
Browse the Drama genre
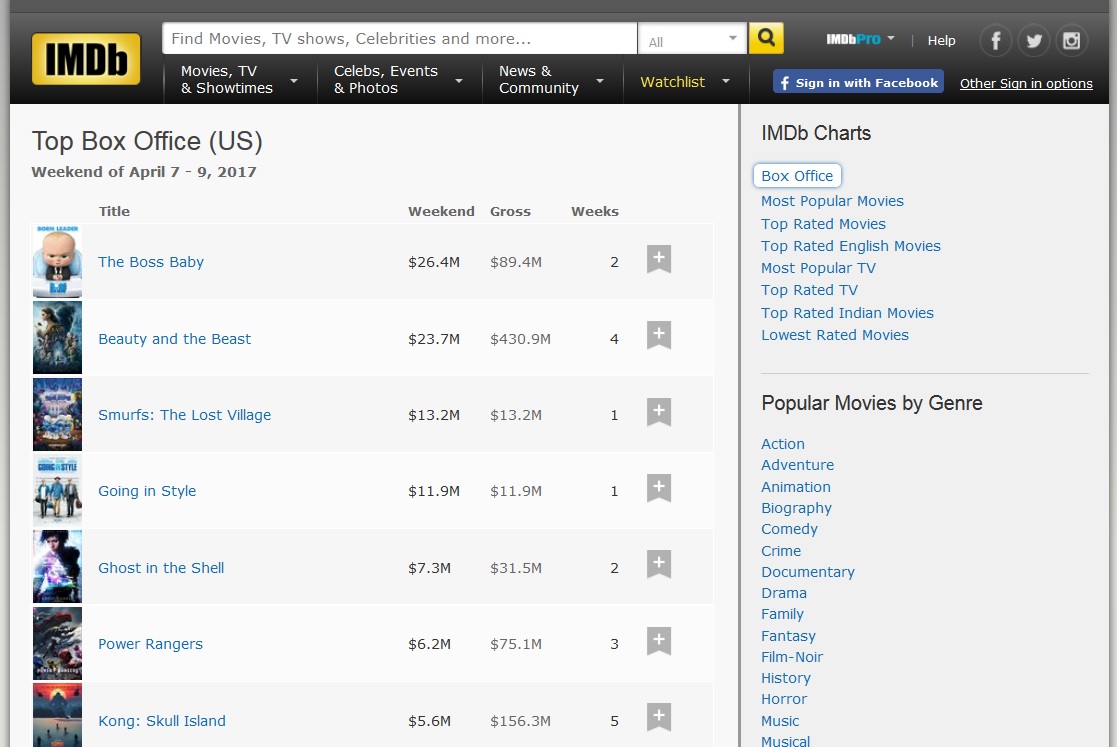pyautogui.click(x=784, y=593)
